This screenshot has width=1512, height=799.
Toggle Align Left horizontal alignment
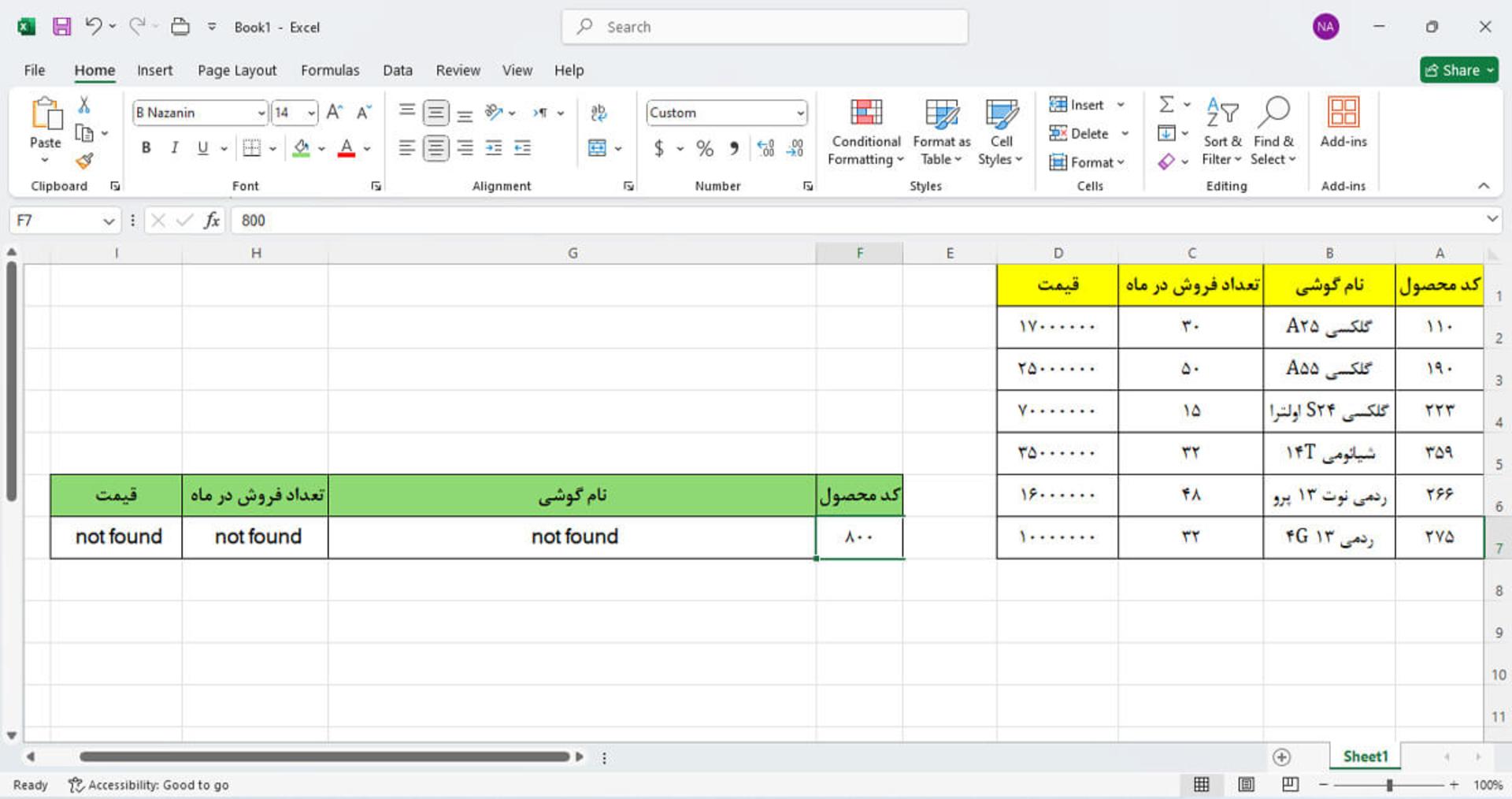click(406, 147)
